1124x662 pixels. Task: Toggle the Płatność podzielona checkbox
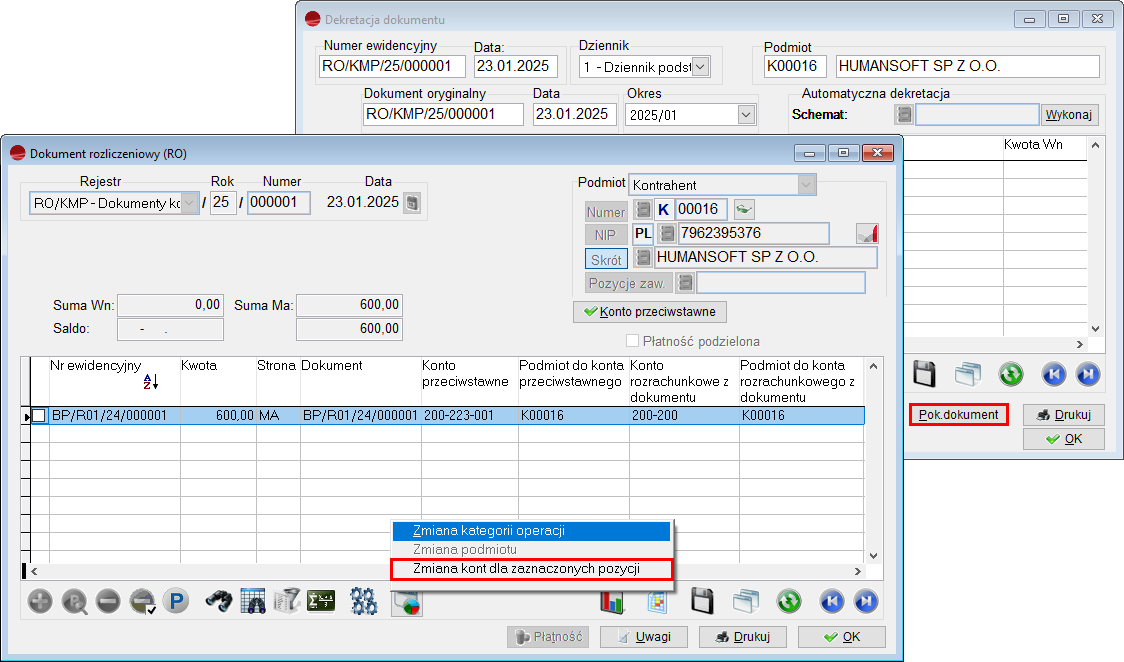tap(632, 341)
